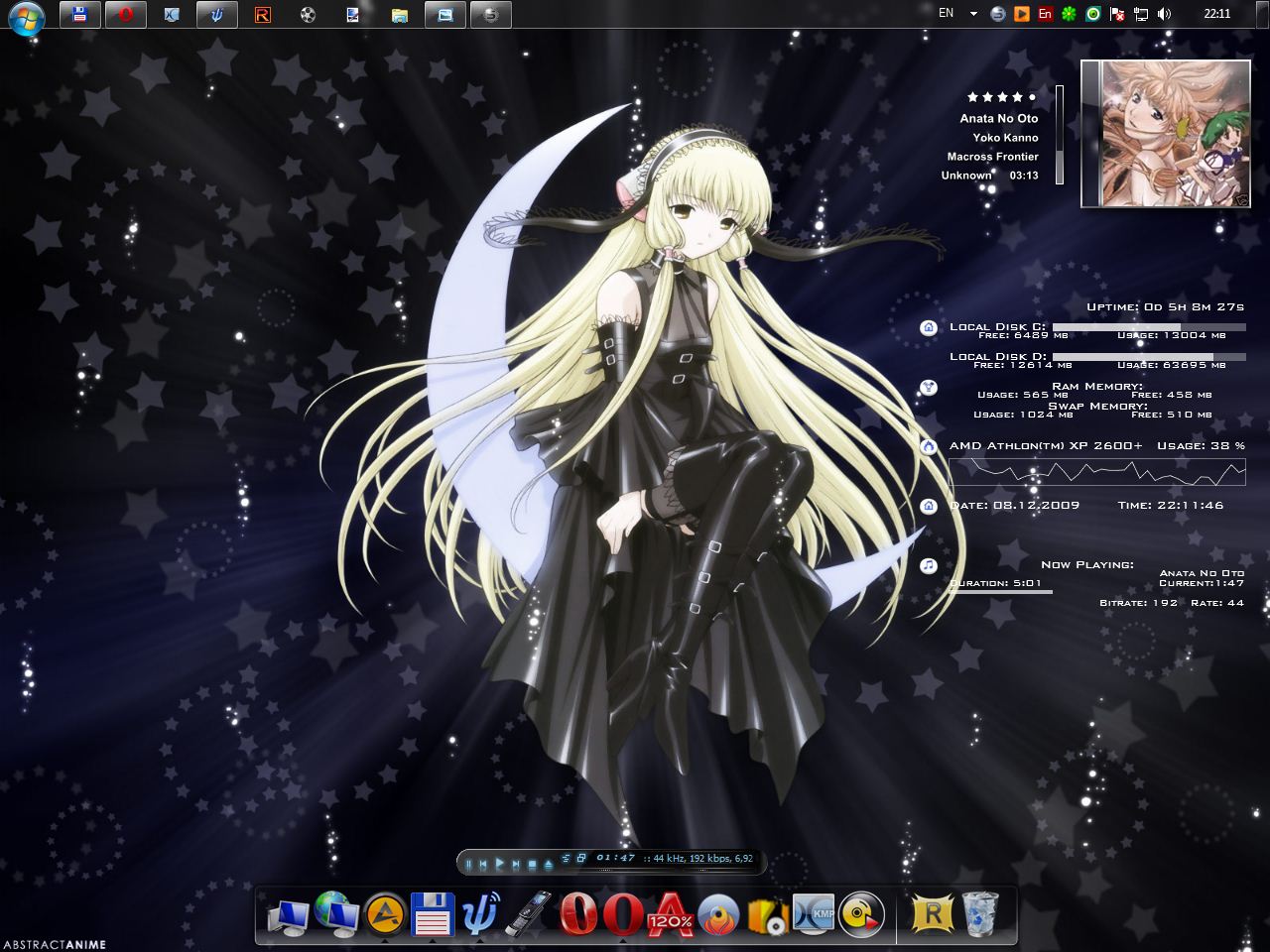Switch to Total Commander in the taskbar
This screenshot has height=952, width=1270.
click(x=80, y=14)
